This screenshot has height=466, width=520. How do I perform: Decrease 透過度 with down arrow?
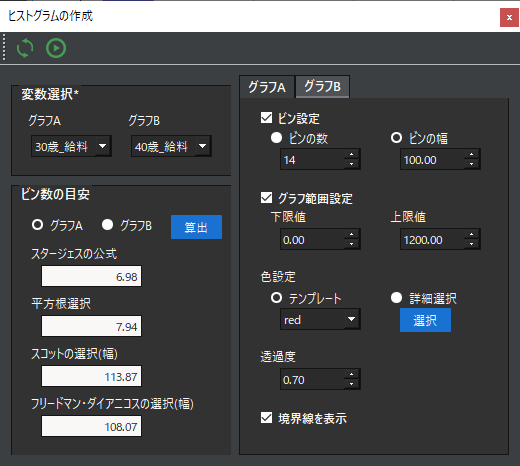point(351,384)
